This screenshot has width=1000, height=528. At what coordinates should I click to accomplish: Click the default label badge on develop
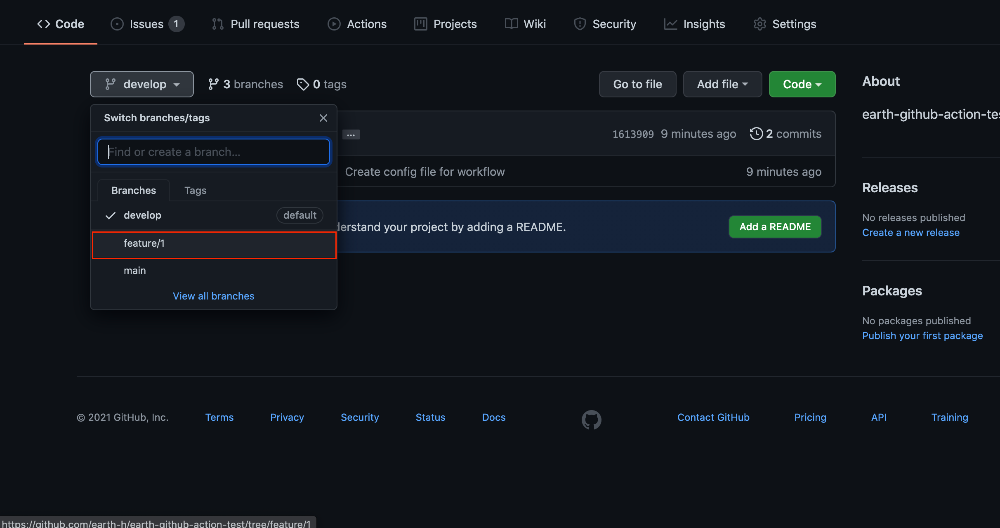(300, 216)
